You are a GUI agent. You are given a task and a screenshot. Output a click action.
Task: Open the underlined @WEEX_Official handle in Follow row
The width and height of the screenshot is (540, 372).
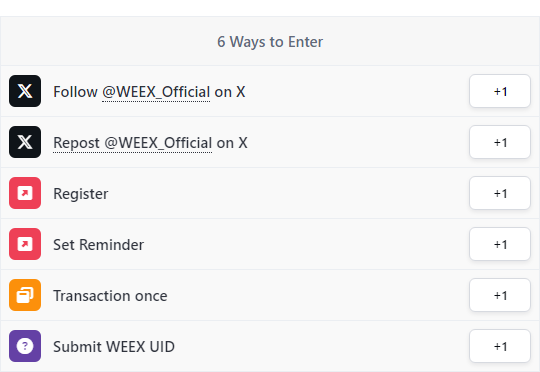(x=156, y=92)
